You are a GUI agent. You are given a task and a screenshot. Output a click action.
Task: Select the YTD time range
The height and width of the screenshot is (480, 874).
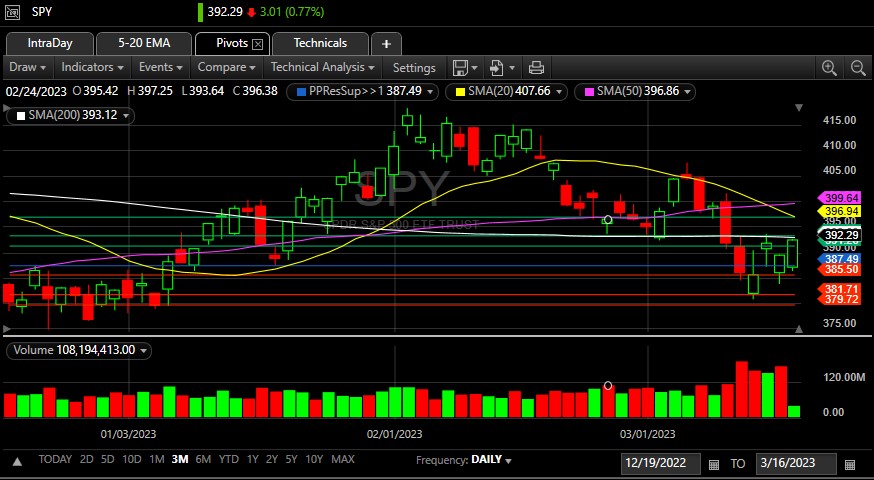[229, 460]
